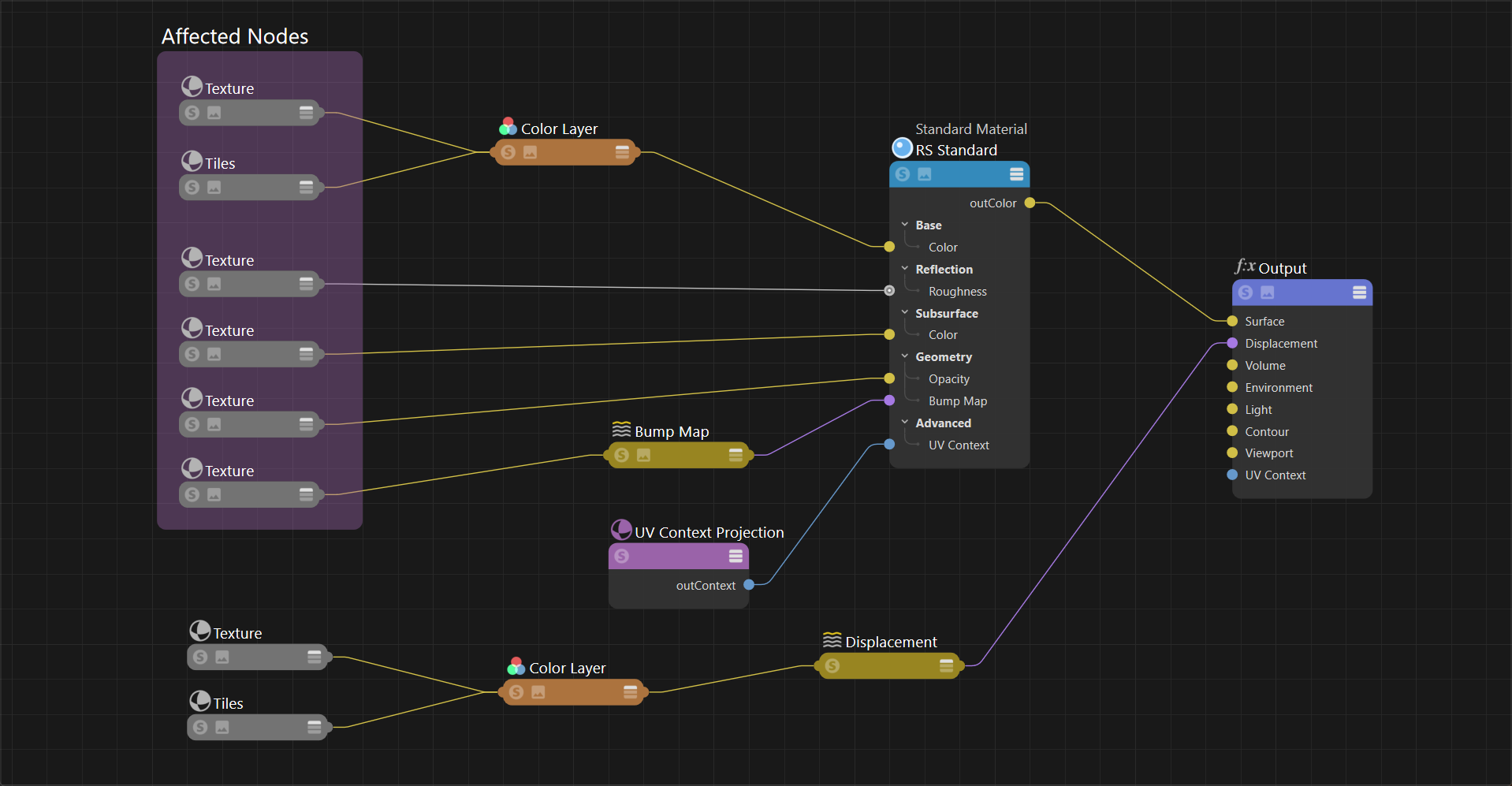This screenshot has width=1512, height=786.
Task: Click the hamburger icon on UV Context Projection node
Action: tap(736, 556)
